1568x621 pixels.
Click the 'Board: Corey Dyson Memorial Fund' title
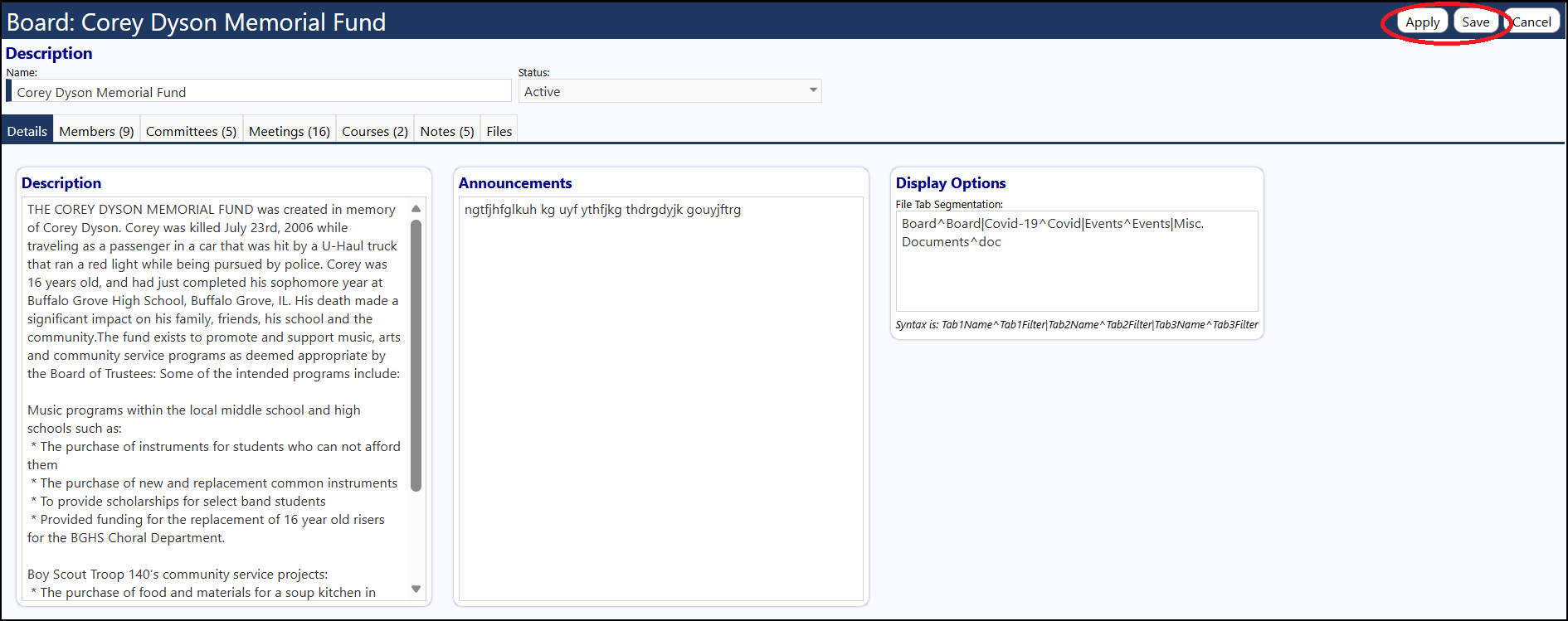[197, 22]
